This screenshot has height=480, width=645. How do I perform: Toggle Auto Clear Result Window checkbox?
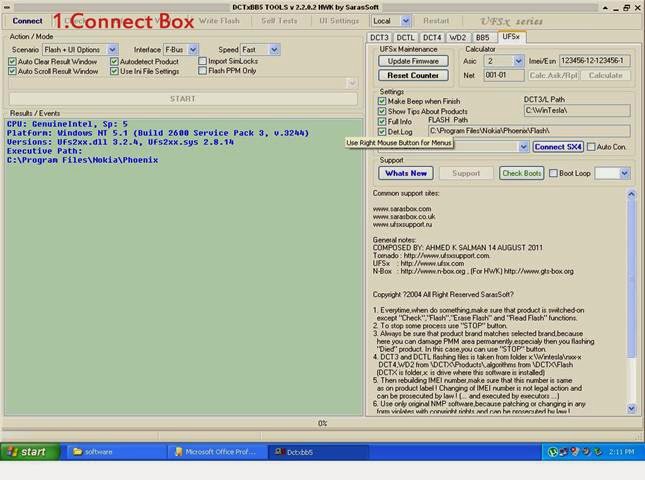(12, 61)
